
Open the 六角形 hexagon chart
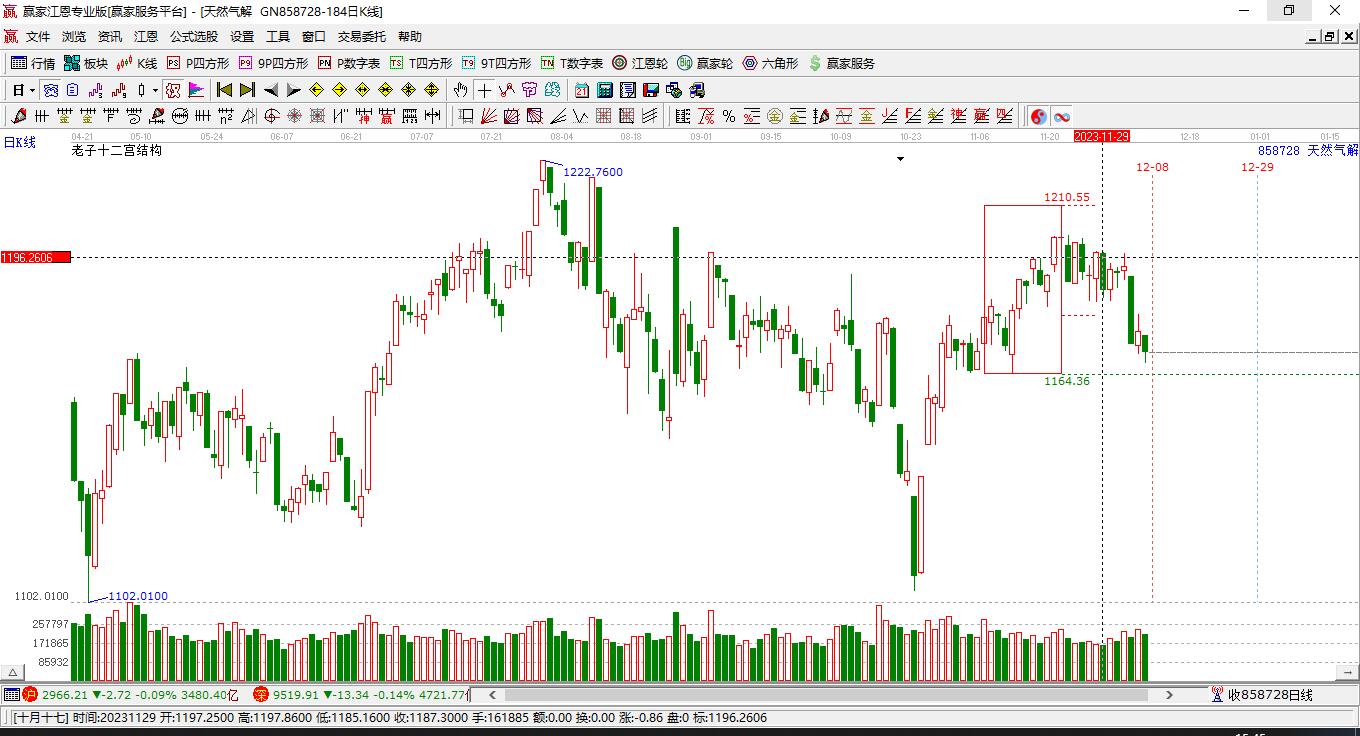[x=770, y=63]
